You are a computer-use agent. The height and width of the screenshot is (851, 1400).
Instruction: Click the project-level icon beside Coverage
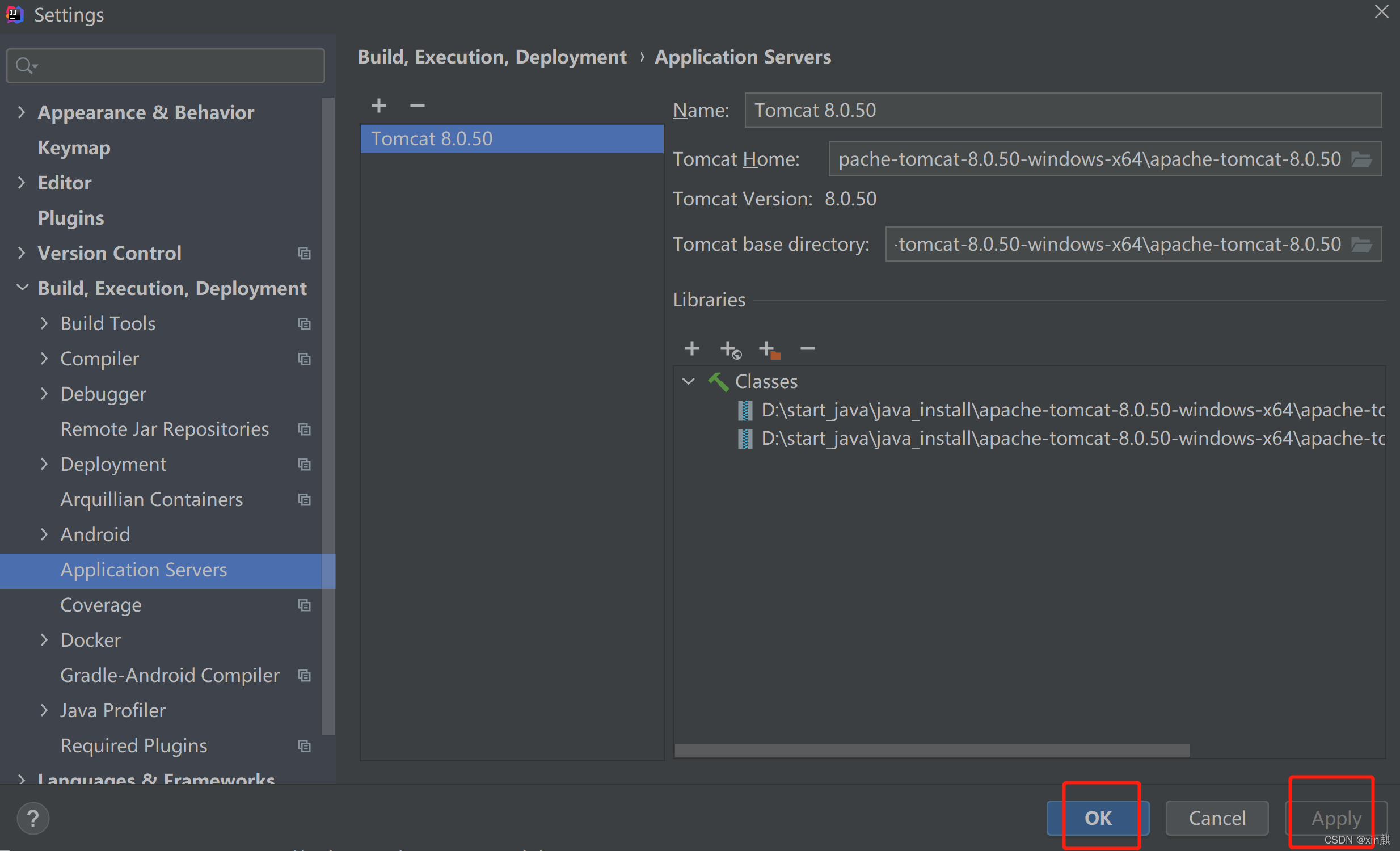(x=305, y=605)
